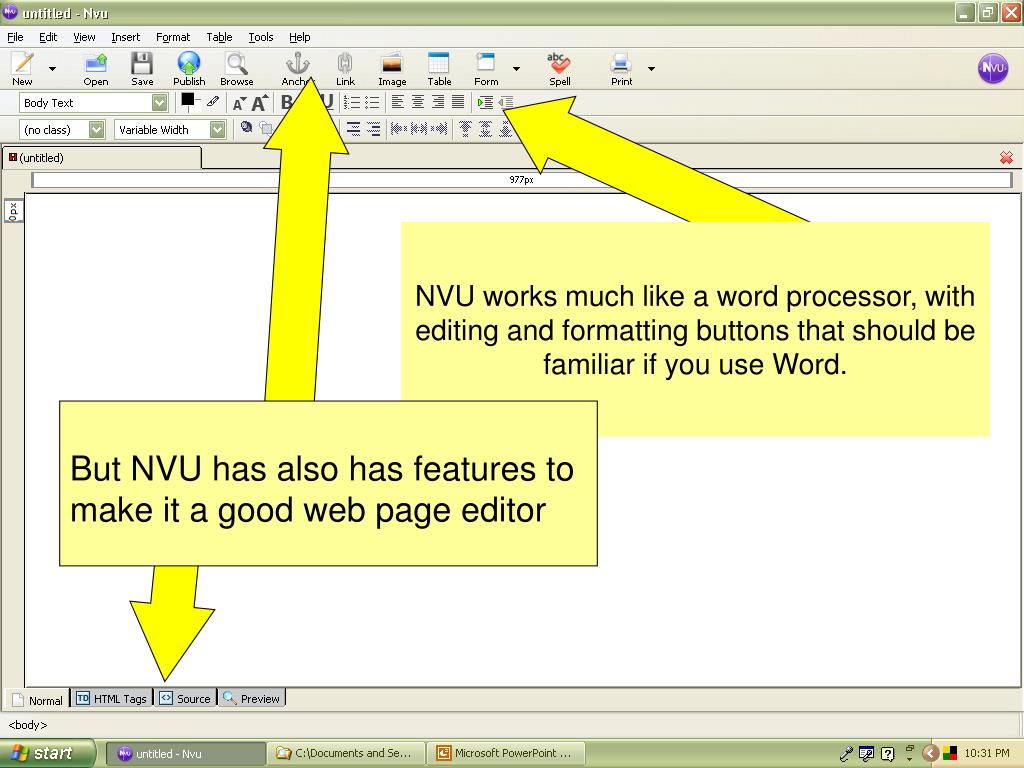Open the Table menu
Image resolution: width=1024 pixels, height=768 pixels.
[219, 37]
